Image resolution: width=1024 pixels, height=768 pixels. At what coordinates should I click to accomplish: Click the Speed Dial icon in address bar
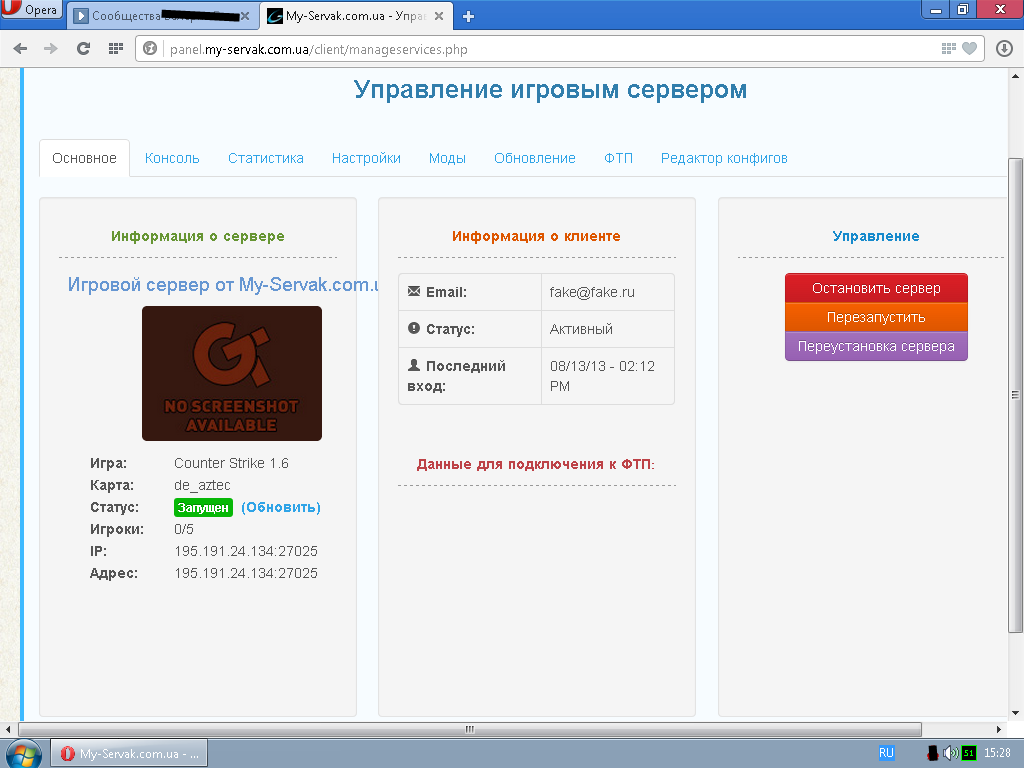point(948,48)
